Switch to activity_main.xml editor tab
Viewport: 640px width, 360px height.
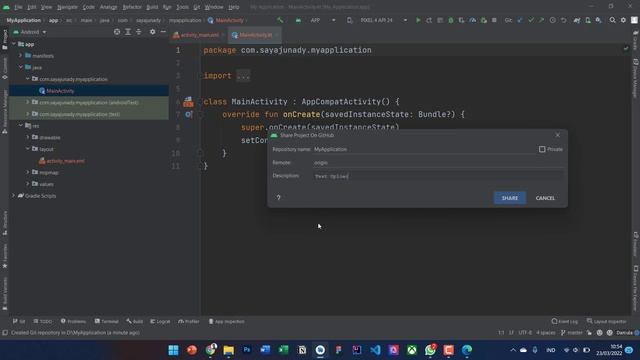click(198, 35)
